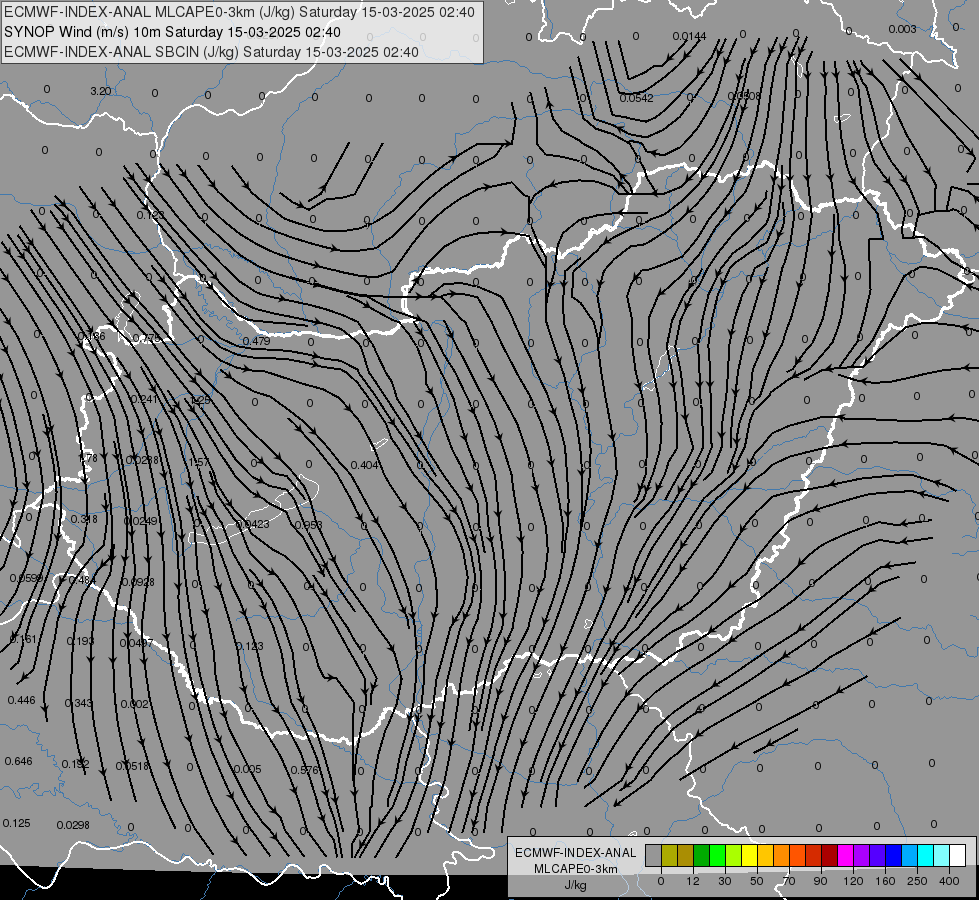Click the map value 0.125
Screen dimensions: 979x900
pos(16,823)
